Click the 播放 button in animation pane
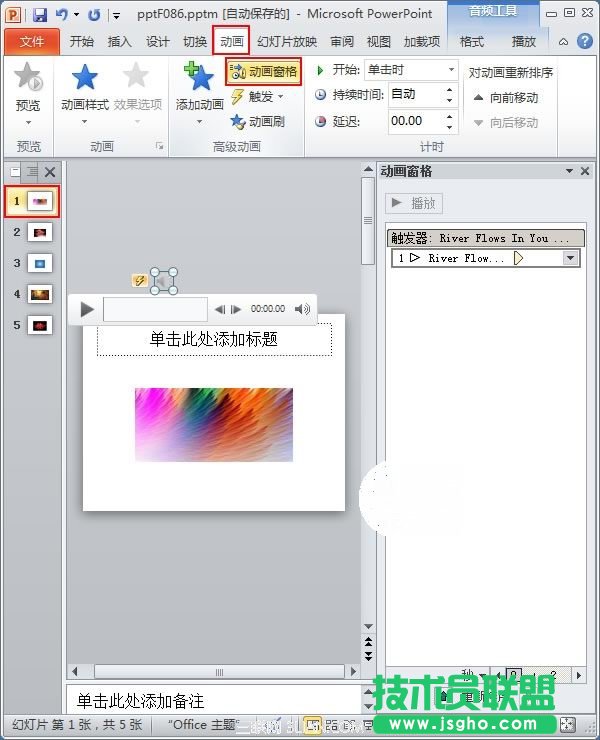The height and width of the screenshot is (740, 600). [414, 203]
